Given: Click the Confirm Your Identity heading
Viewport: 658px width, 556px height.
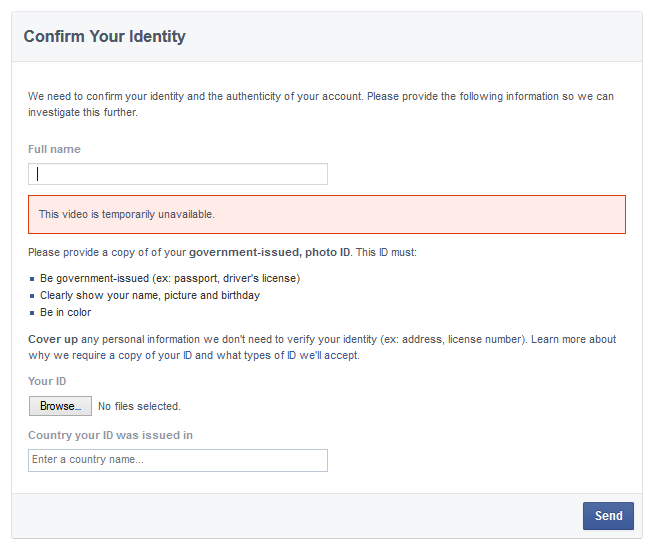Looking at the screenshot, I should click(x=104, y=37).
